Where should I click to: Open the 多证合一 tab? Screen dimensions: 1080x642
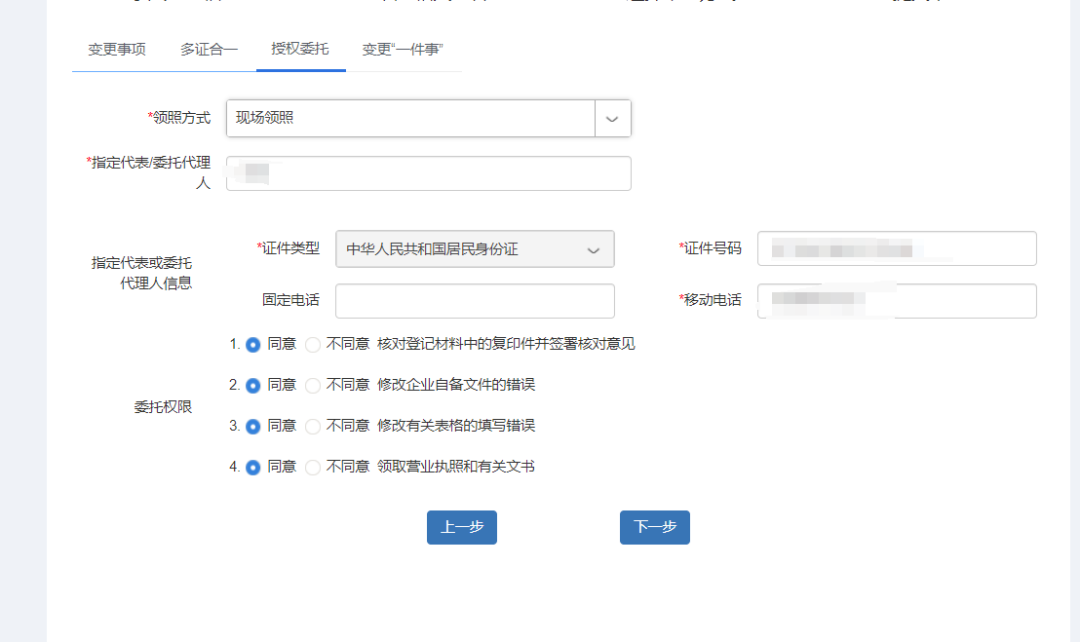(x=207, y=48)
